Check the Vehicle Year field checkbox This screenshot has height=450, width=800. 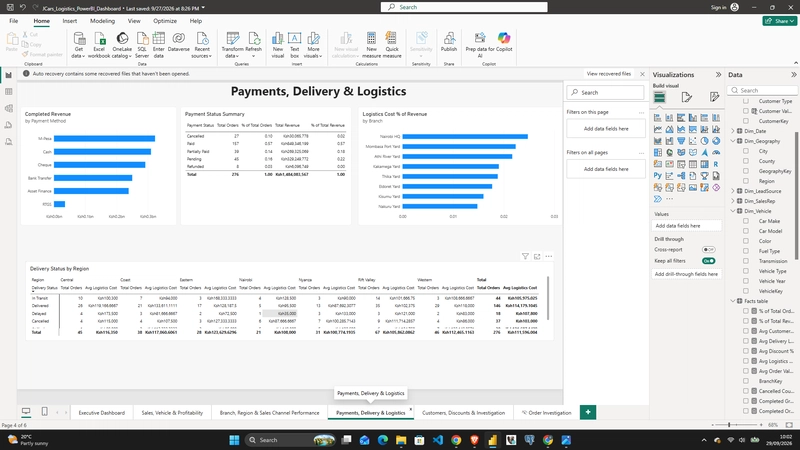coord(746,281)
